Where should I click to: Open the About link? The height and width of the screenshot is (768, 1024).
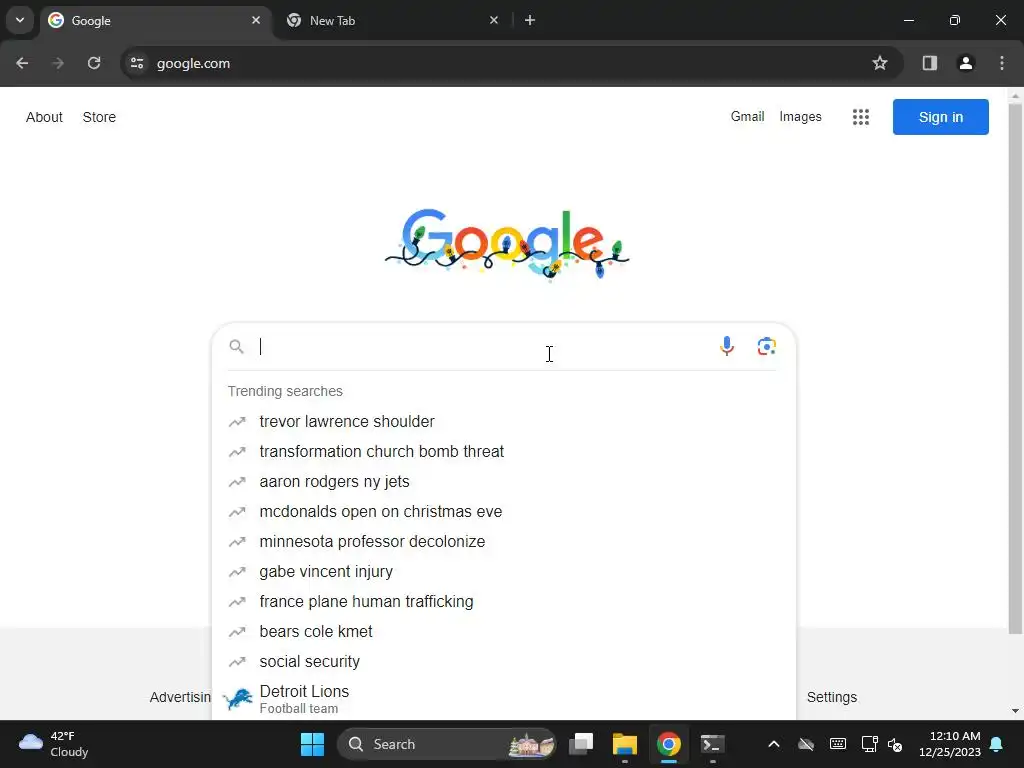tap(44, 117)
